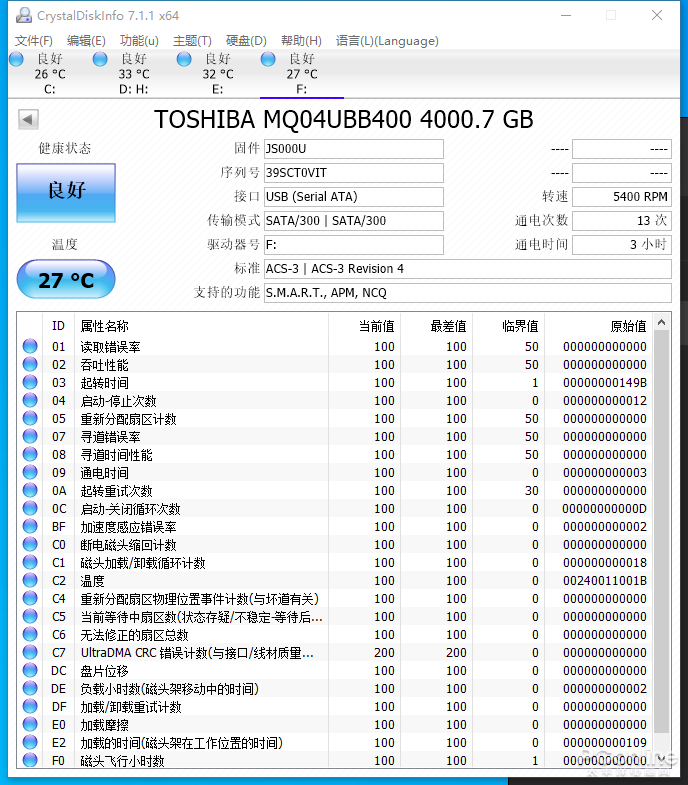Image resolution: width=688 pixels, height=785 pixels.
Task: Click the blue orb of attribute BF
Action: coord(30,526)
